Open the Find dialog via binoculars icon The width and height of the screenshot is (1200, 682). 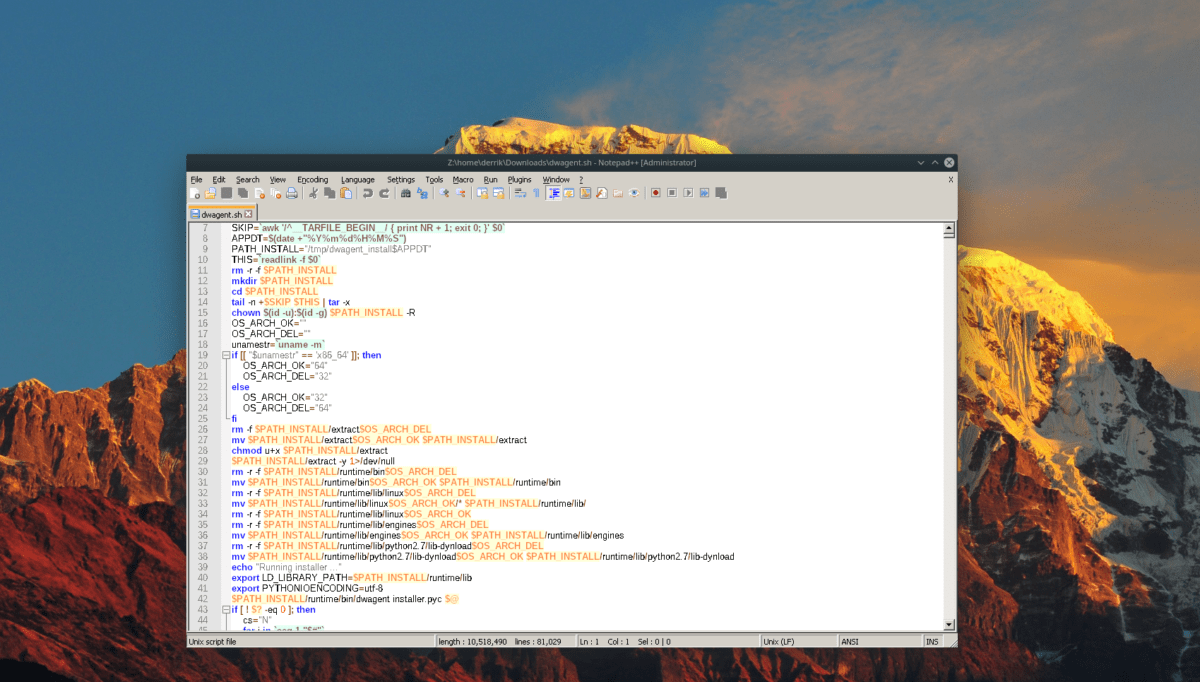coord(406,192)
